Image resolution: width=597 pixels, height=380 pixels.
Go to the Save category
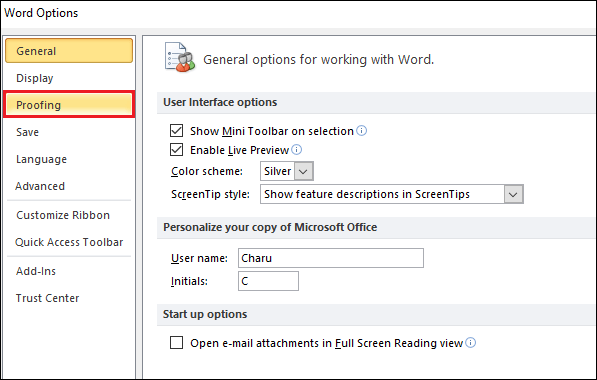[69, 132]
